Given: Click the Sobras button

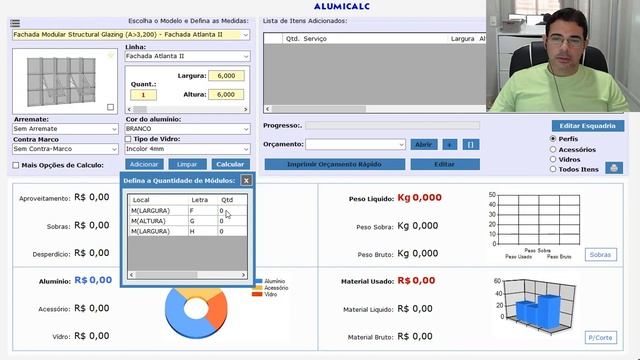Looking at the screenshot, I should click(x=600, y=255).
